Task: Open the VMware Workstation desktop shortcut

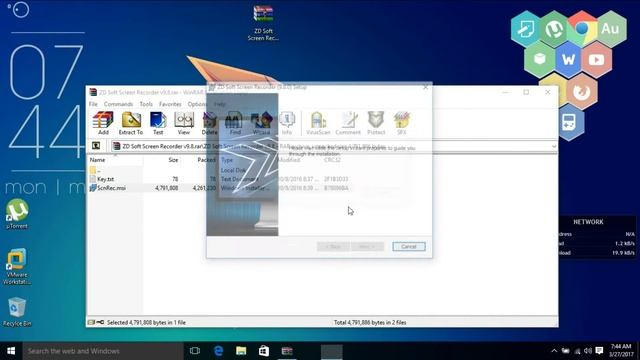Action: 17,267
